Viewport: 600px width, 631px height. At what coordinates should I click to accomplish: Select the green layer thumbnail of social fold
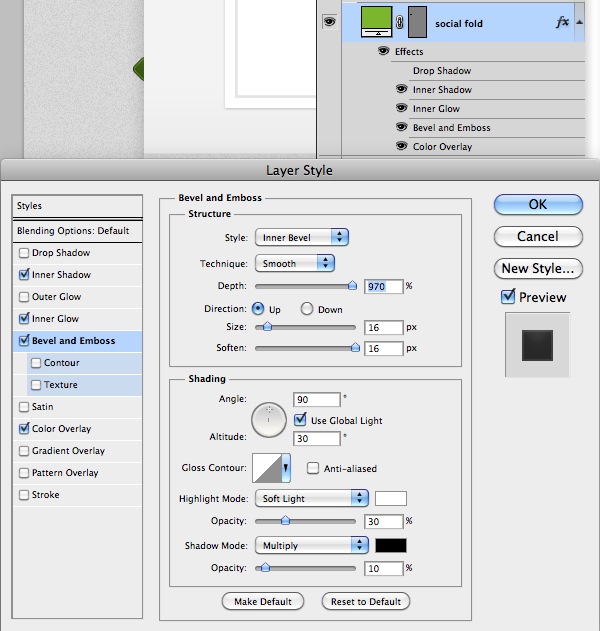(376, 22)
